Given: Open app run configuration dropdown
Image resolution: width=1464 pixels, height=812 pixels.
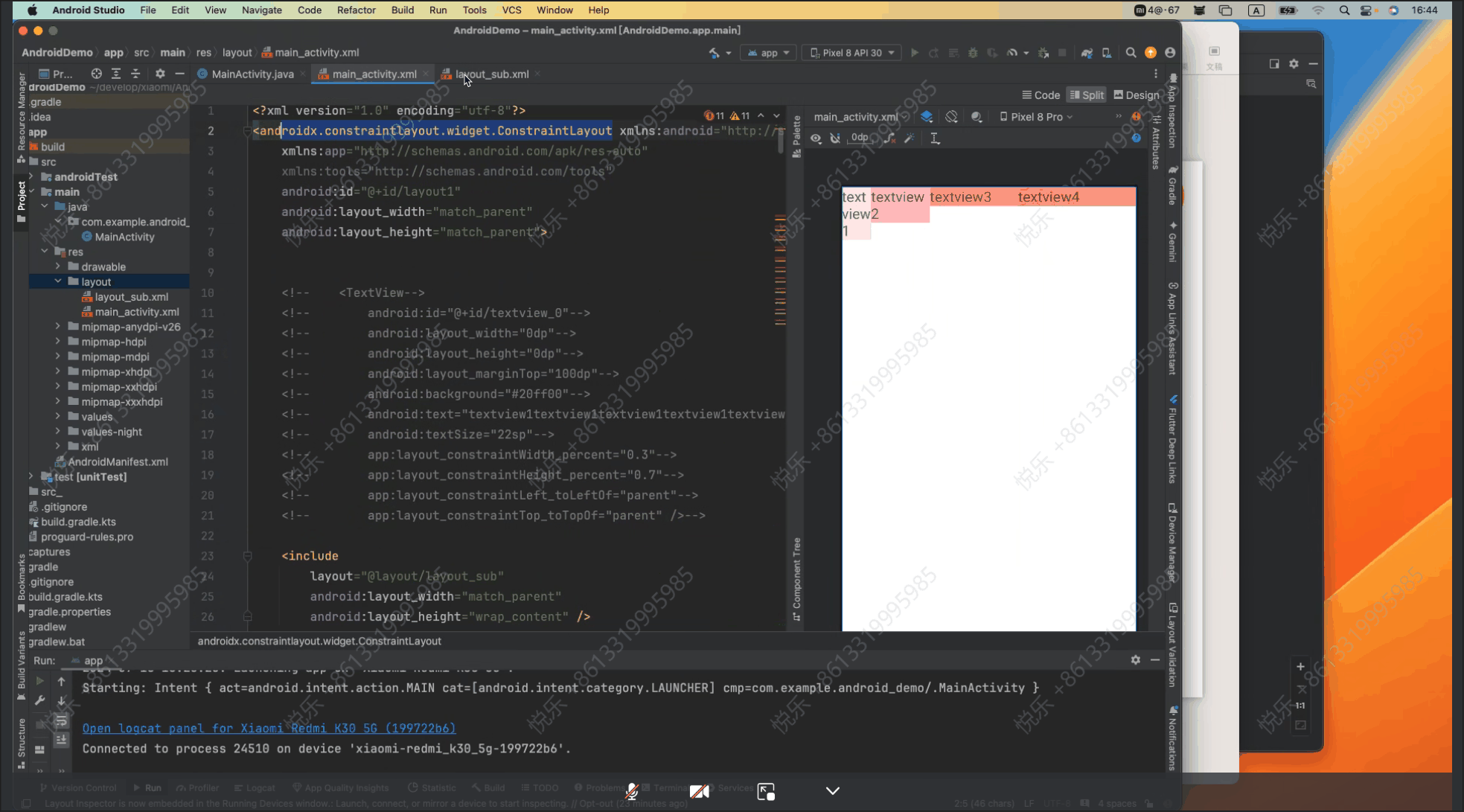Looking at the screenshot, I should pyautogui.click(x=769, y=53).
